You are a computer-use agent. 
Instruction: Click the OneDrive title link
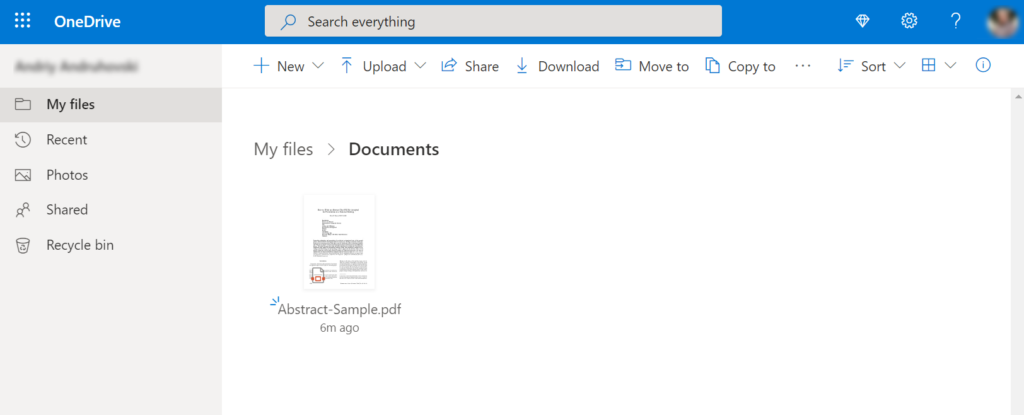click(88, 22)
